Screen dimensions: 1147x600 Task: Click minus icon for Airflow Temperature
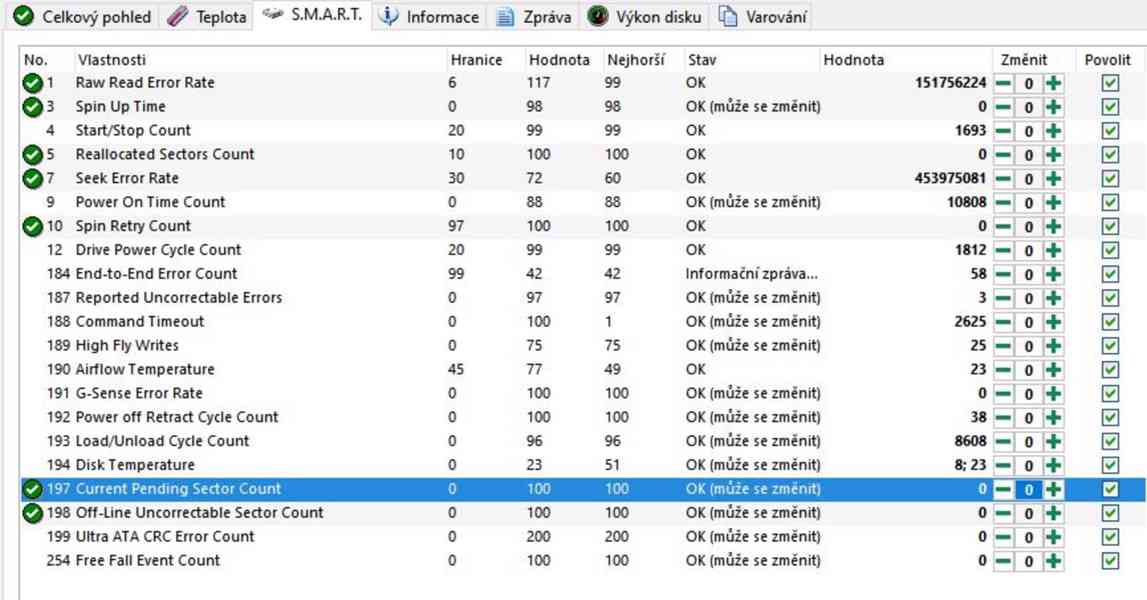(1004, 370)
